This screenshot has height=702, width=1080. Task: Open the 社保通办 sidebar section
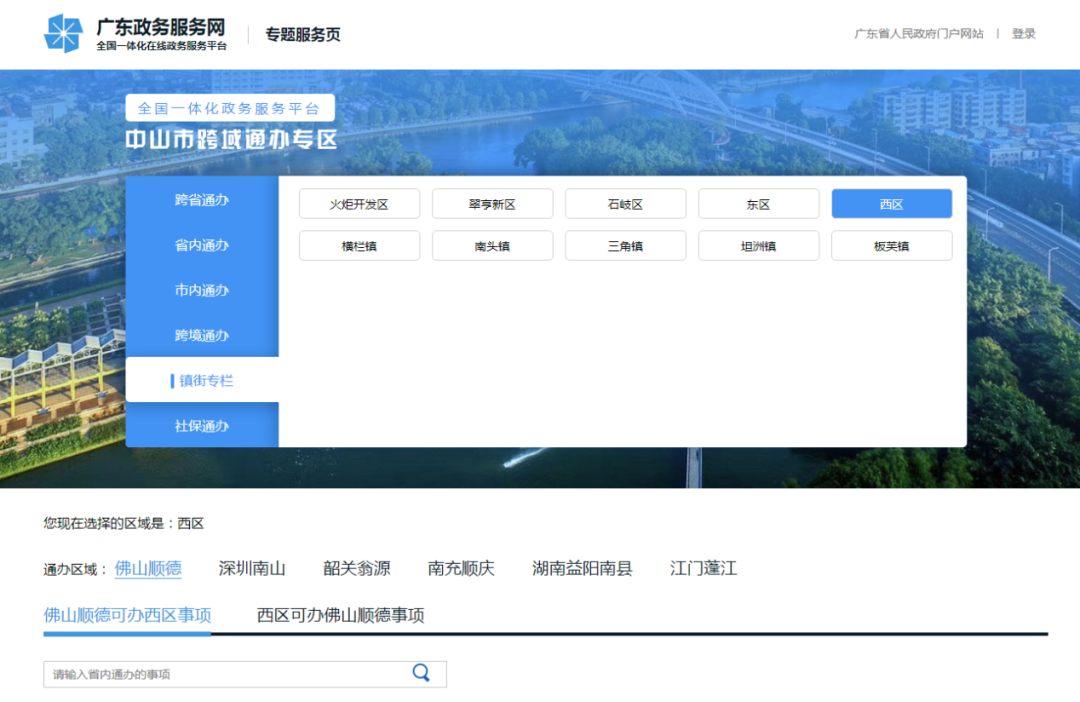(x=202, y=425)
